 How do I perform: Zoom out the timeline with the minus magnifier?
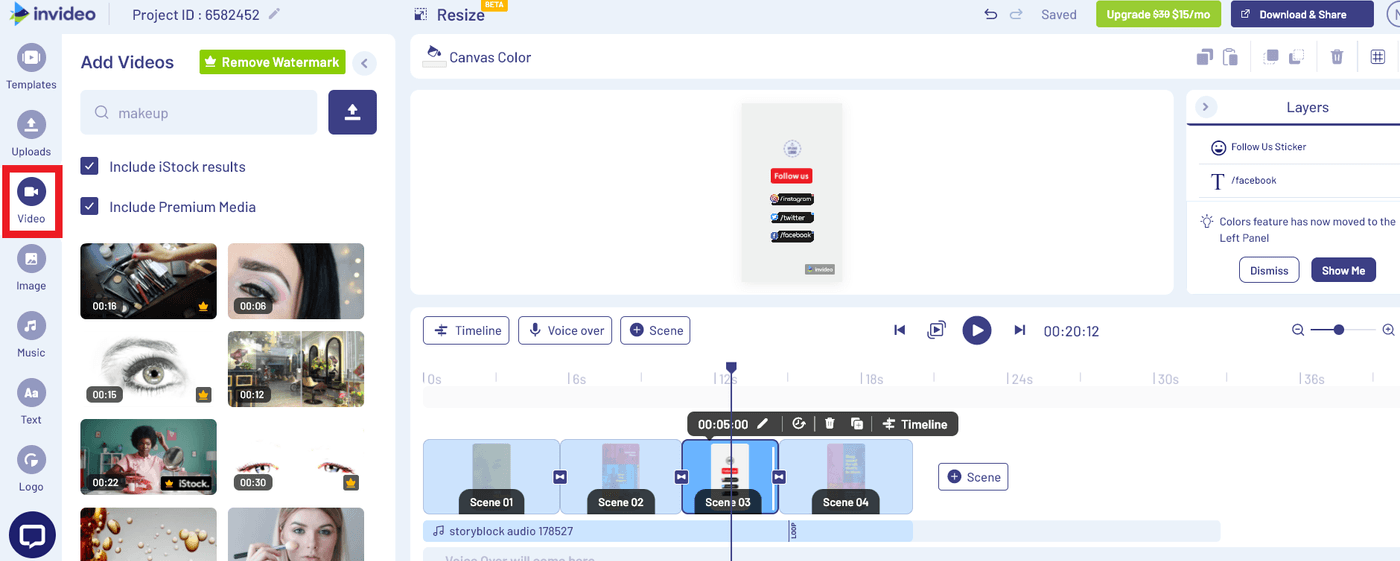pos(1298,330)
